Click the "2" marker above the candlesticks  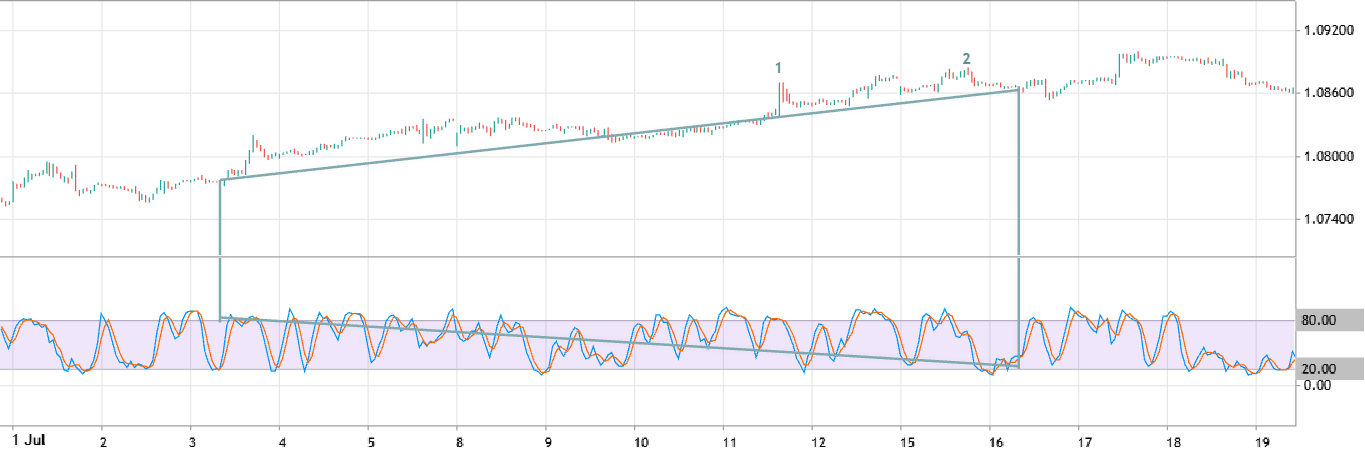click(966, 59)
